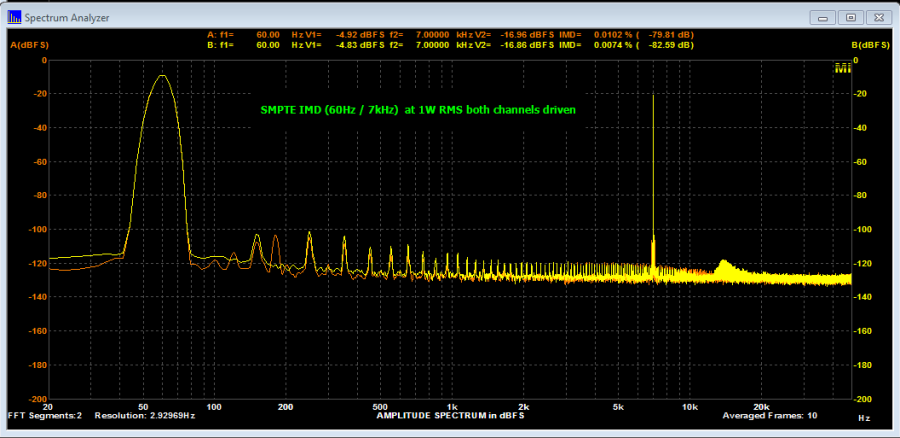The width and height of the screenshot is (900, 438).
Task: Click the 1k tick on the frequency axis
Action: point(452,407)
